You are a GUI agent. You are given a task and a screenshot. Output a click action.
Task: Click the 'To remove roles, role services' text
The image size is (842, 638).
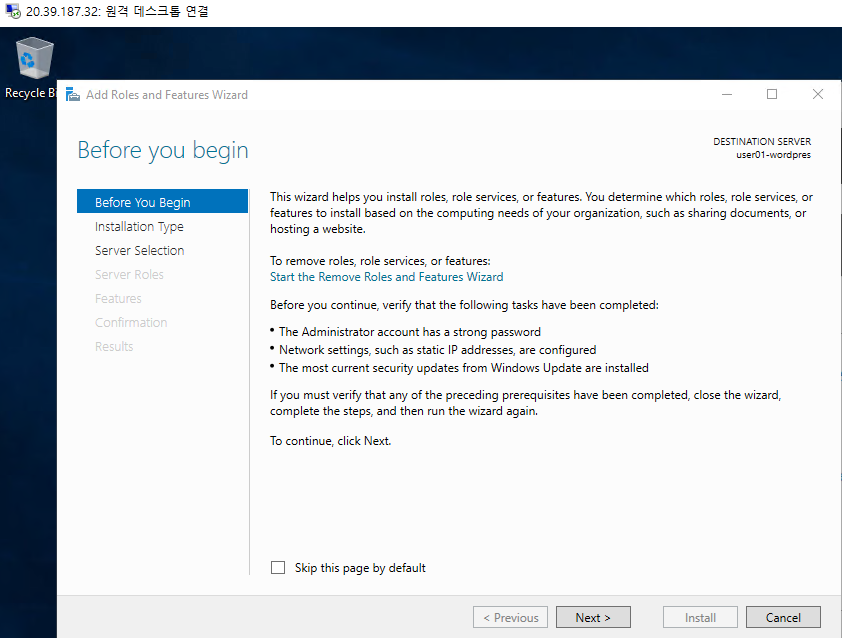pyautogui.click(x=380, y=261)
